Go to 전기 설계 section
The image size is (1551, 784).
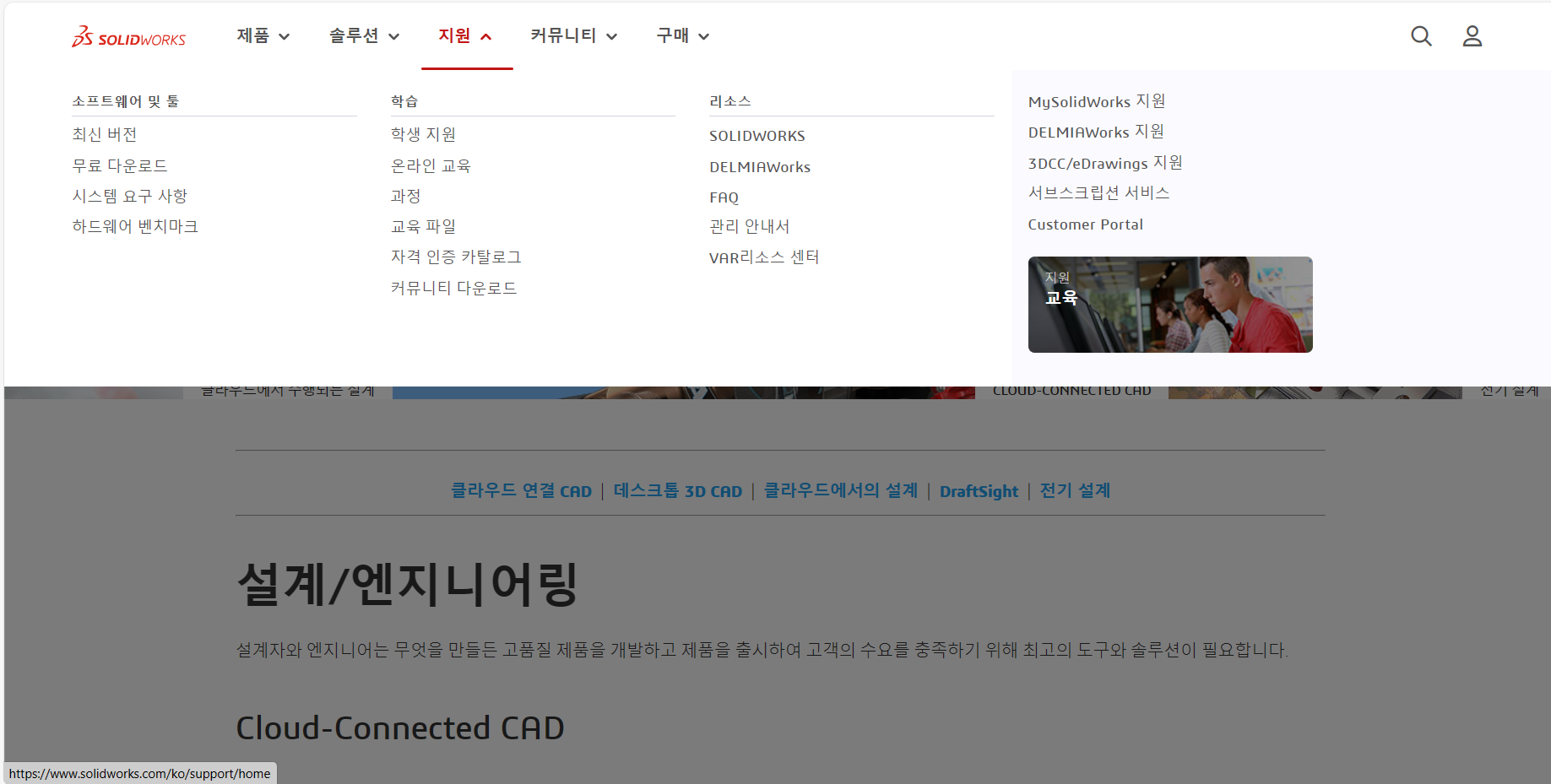tap(1075, 490)
